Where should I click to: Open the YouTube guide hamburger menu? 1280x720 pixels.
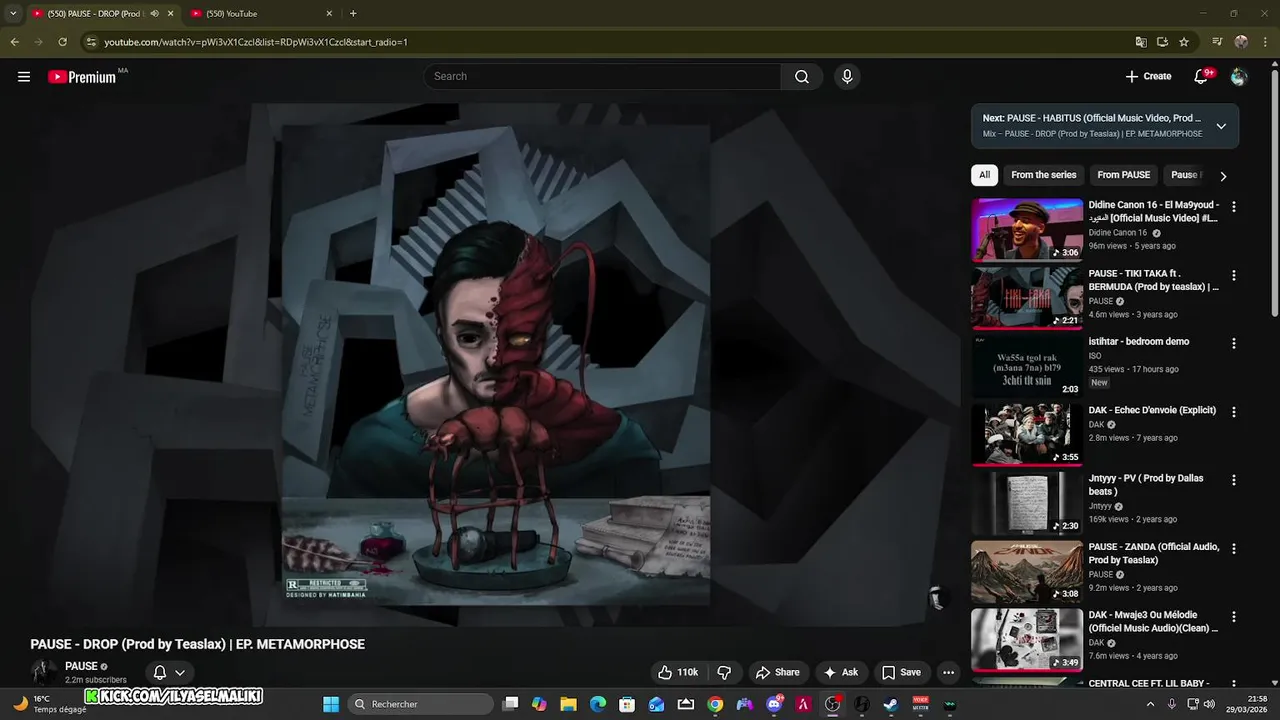coord(24,77)
